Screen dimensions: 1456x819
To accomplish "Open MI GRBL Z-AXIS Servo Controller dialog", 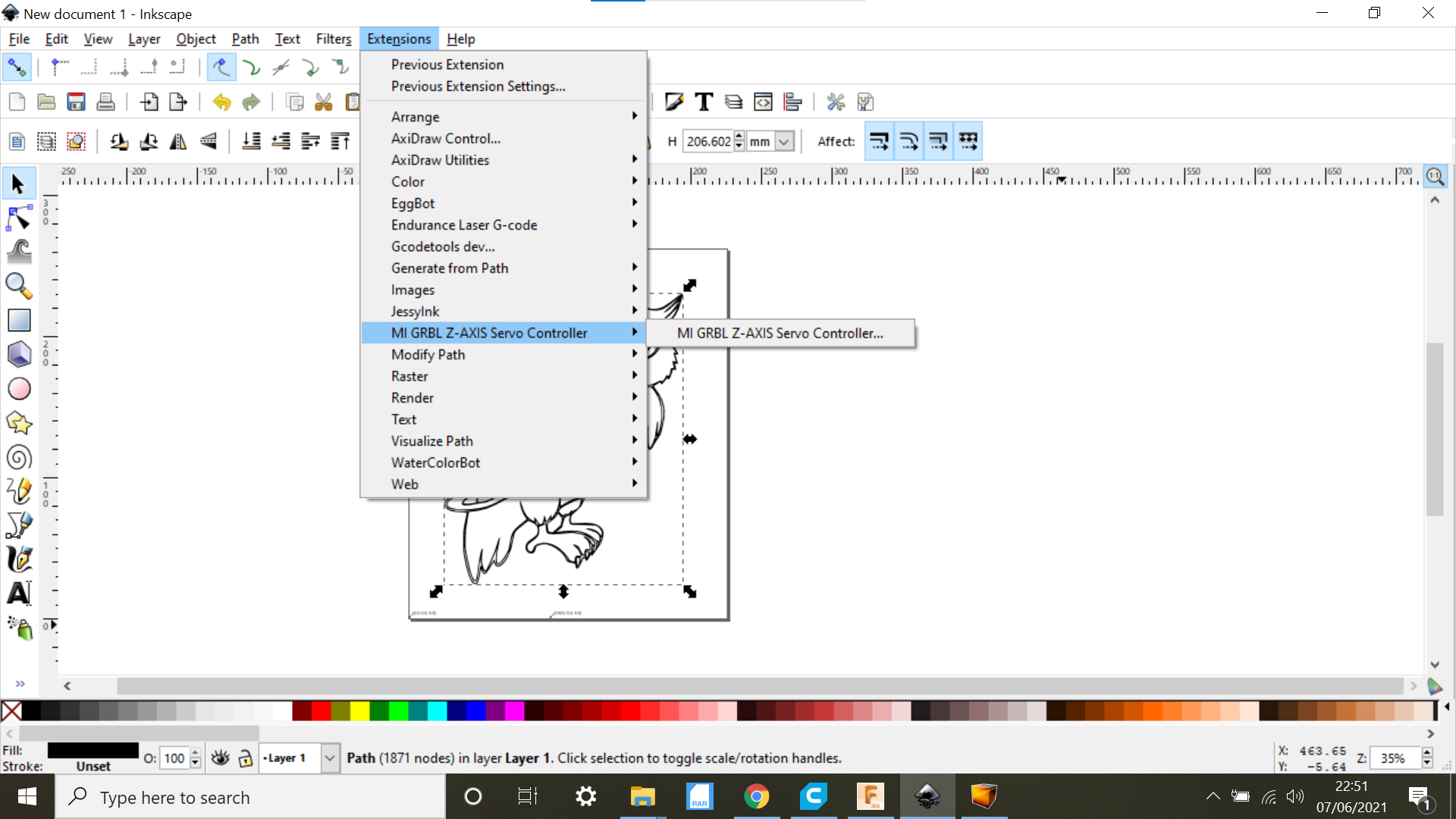I will 779,332.
